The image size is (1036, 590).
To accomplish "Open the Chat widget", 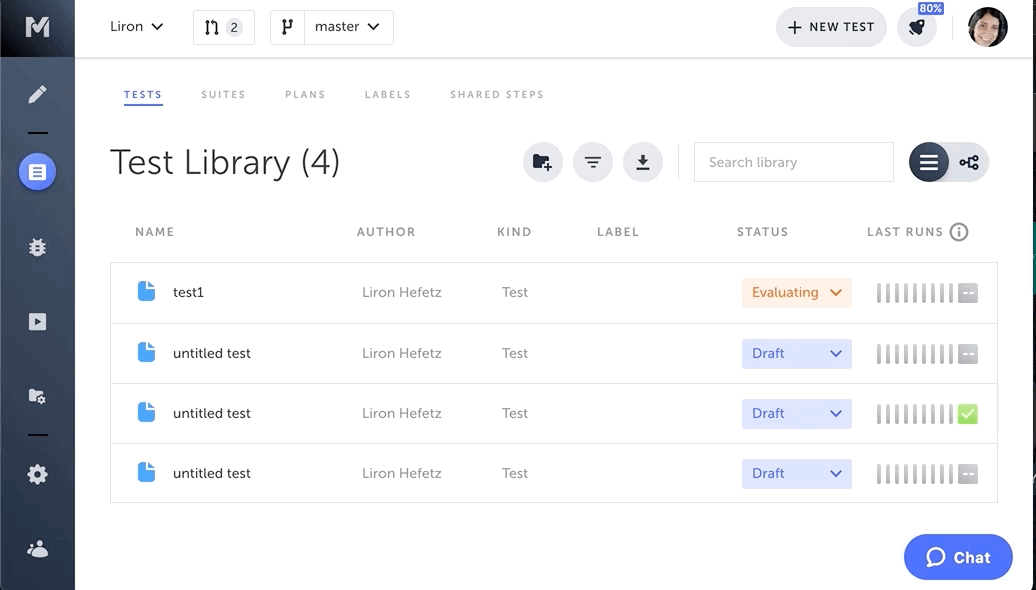I will point(958,557).
